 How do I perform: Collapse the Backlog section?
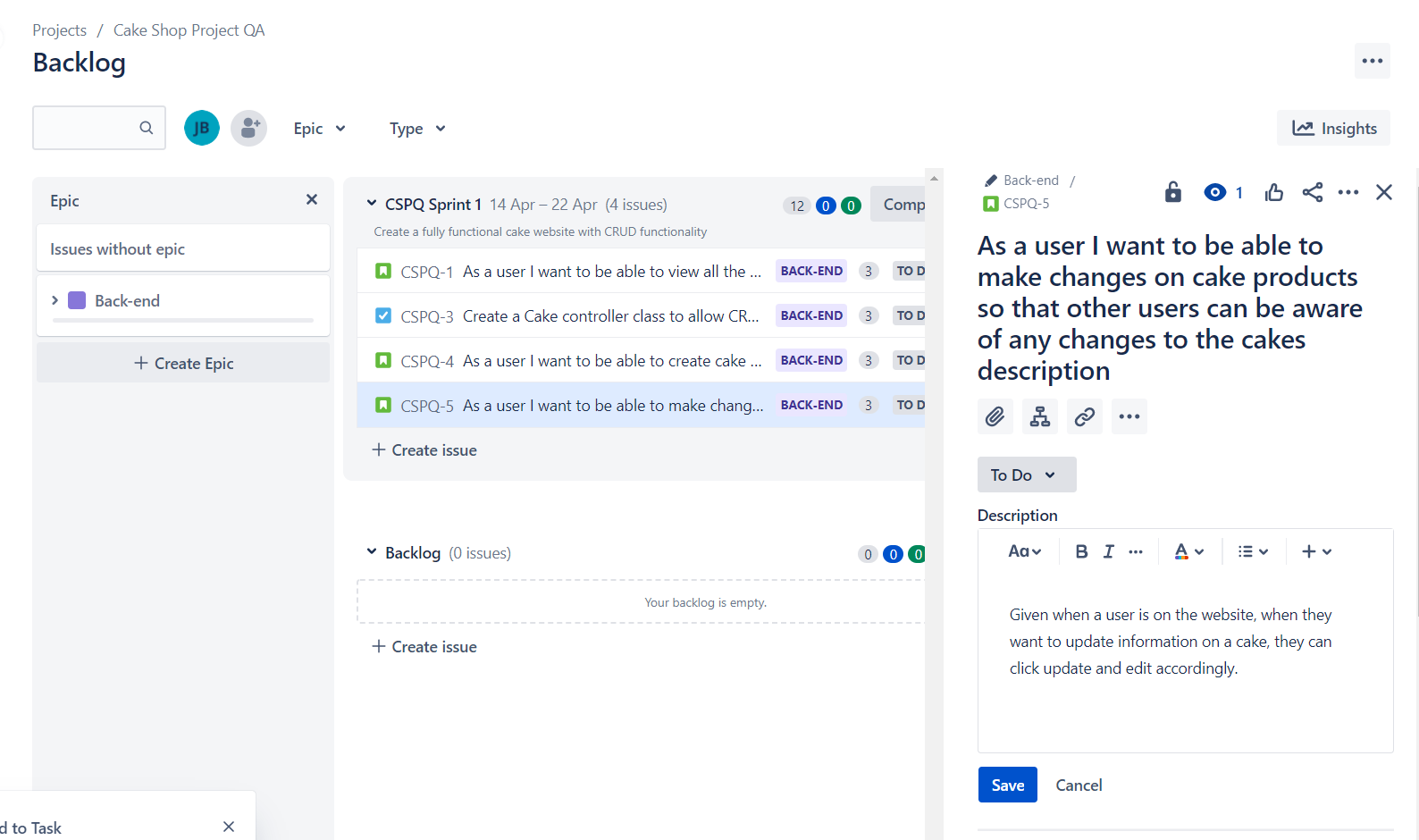click(x=372, y=552)
